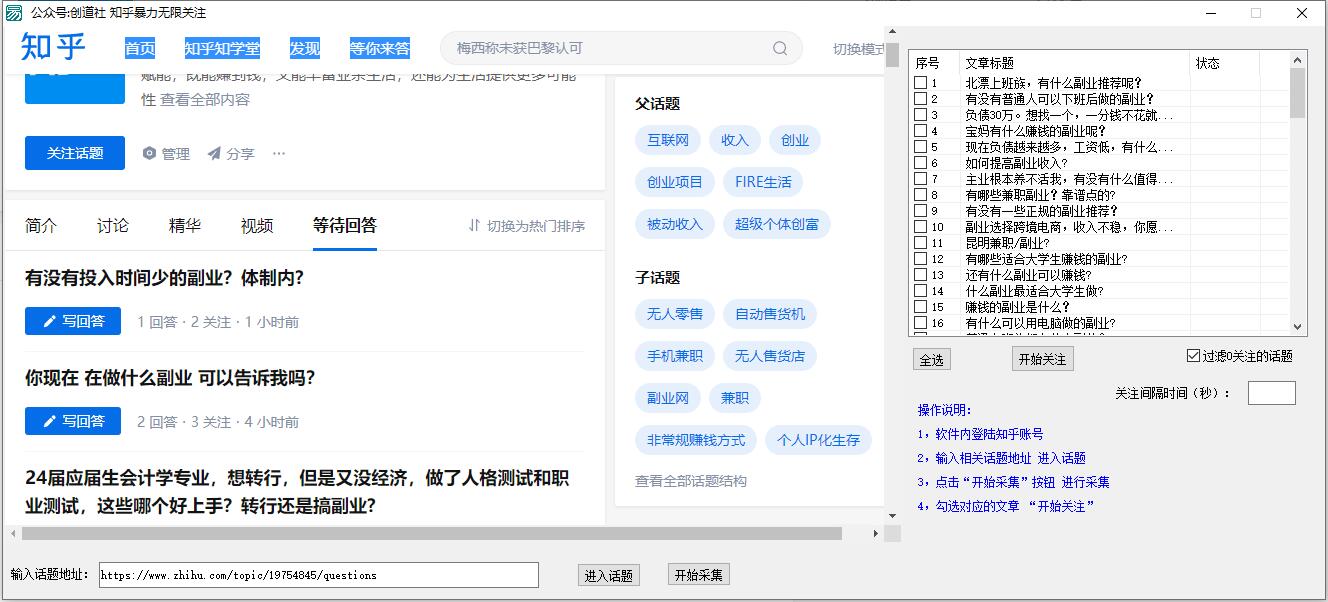This screenshot has width=1328, height=602.
Task: Open the 超级个体创富 topic tag
Action: tap(777, 224)
